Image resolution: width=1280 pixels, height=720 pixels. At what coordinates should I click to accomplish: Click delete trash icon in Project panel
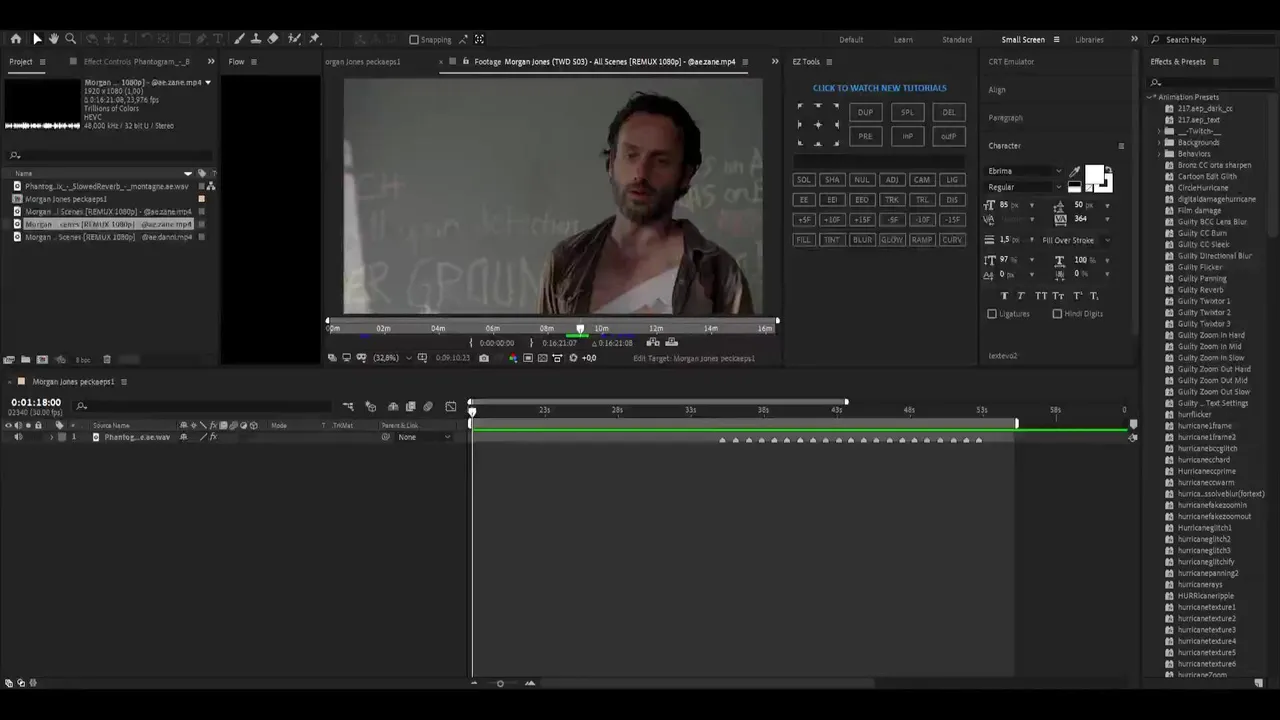(107, 360)
